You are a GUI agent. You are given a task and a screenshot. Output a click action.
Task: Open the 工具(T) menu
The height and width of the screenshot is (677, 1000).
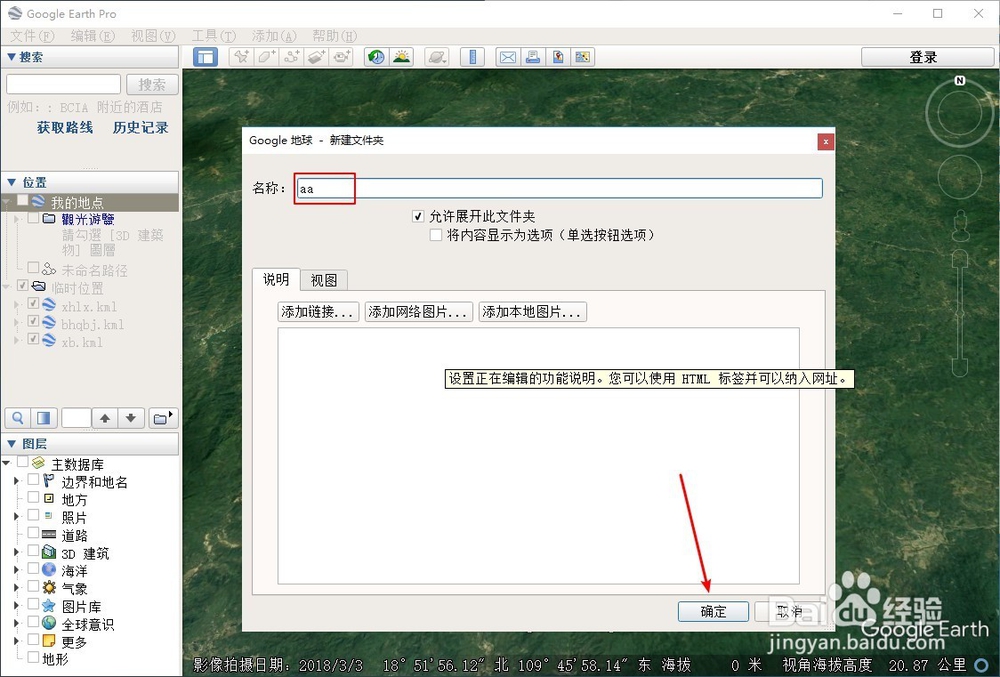tap(214, 36)
